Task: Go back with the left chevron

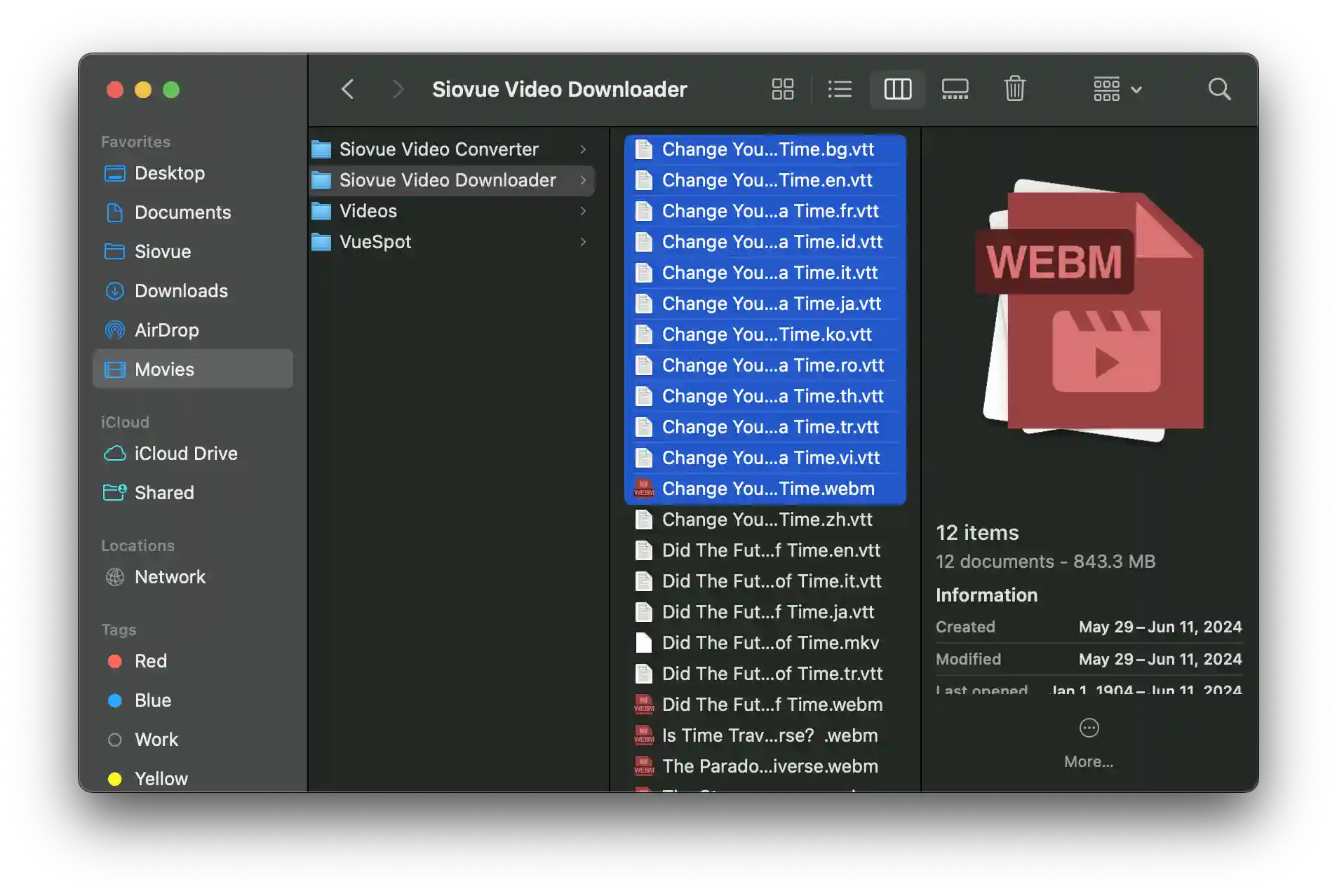Action: (347, 89)
